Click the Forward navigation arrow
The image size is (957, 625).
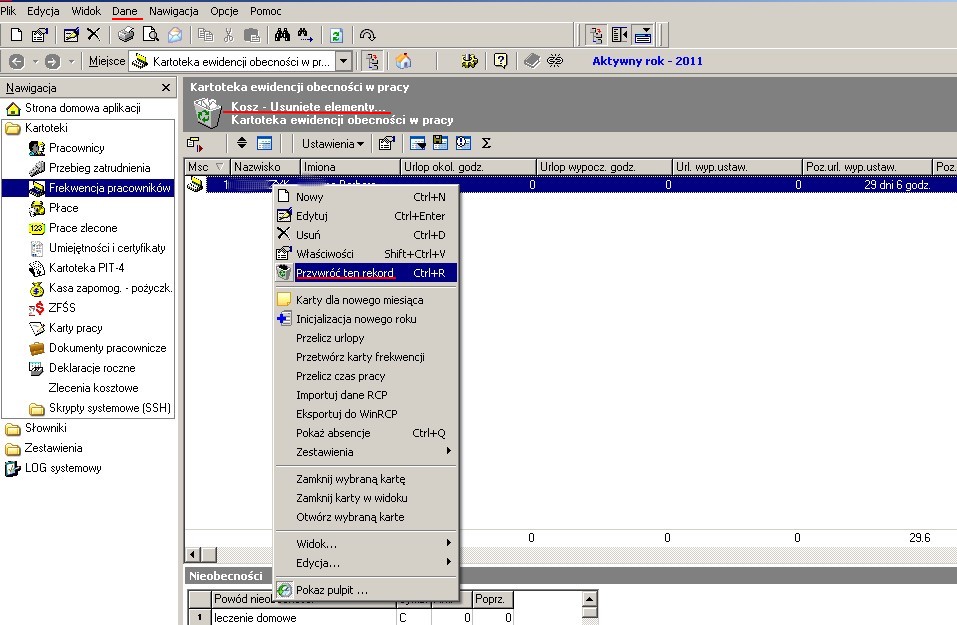tap(52, 61)
